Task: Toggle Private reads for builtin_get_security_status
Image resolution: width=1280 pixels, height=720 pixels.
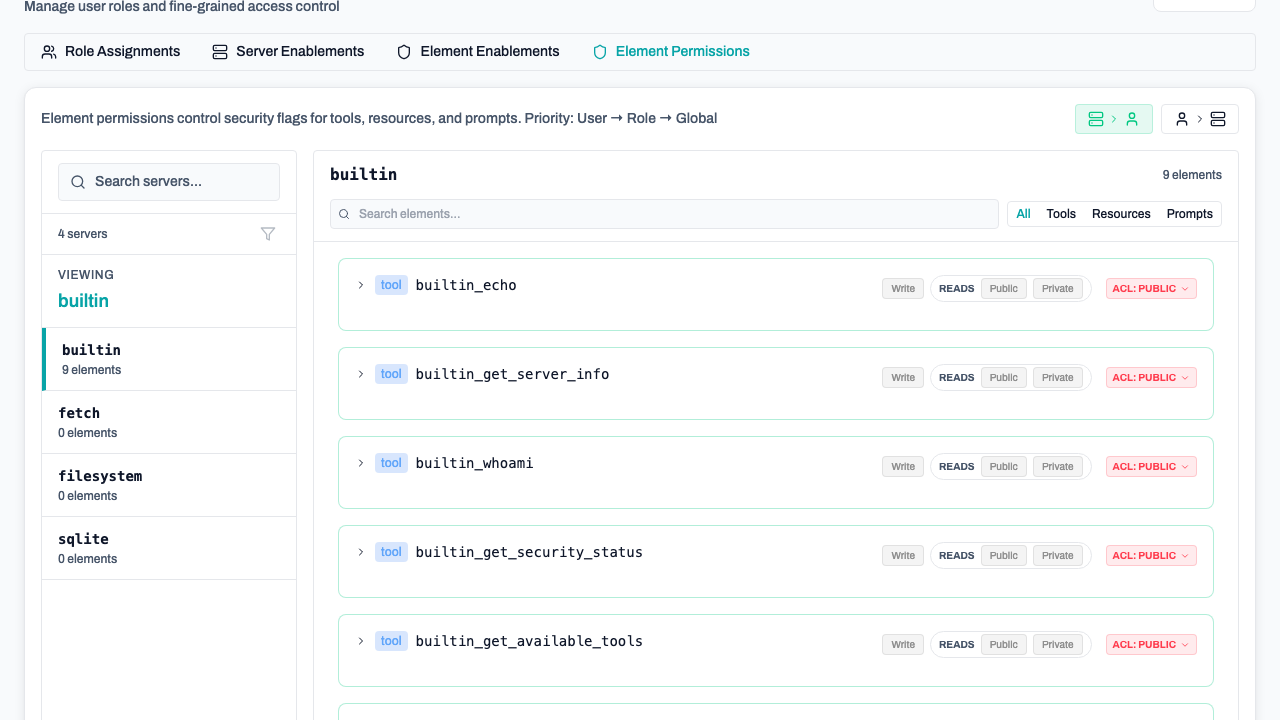Action: [x=1057, y=555]
